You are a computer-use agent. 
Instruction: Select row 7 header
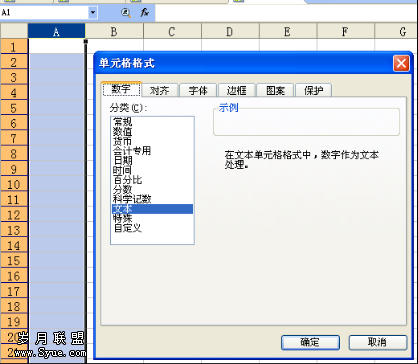point(14,139)
